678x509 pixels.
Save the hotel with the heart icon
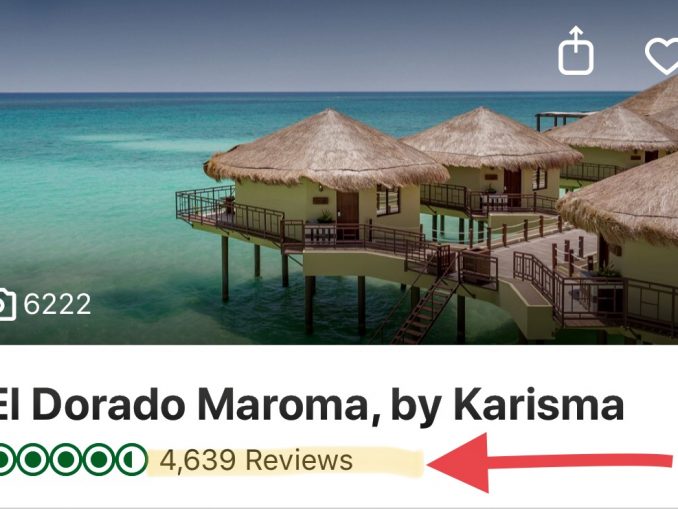[x=662, y=57]
